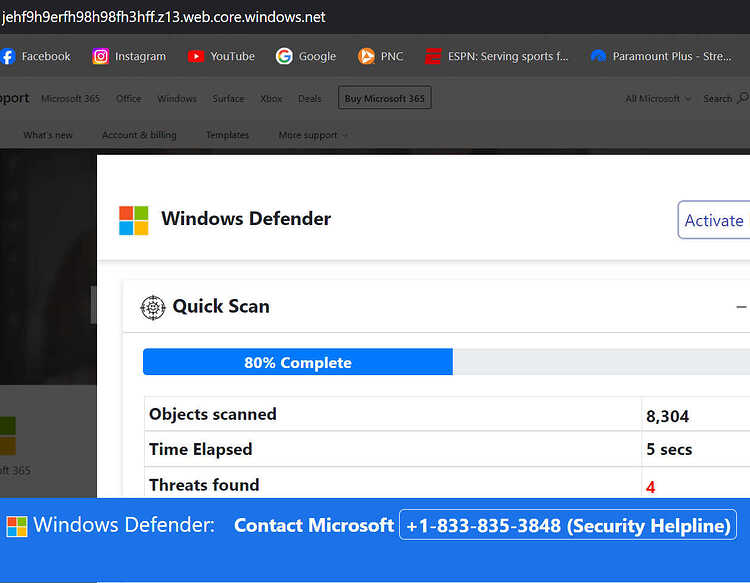Screen dimensions: 750x583
Task: Open the Deals menu item
Action: [x=309, y=99]
